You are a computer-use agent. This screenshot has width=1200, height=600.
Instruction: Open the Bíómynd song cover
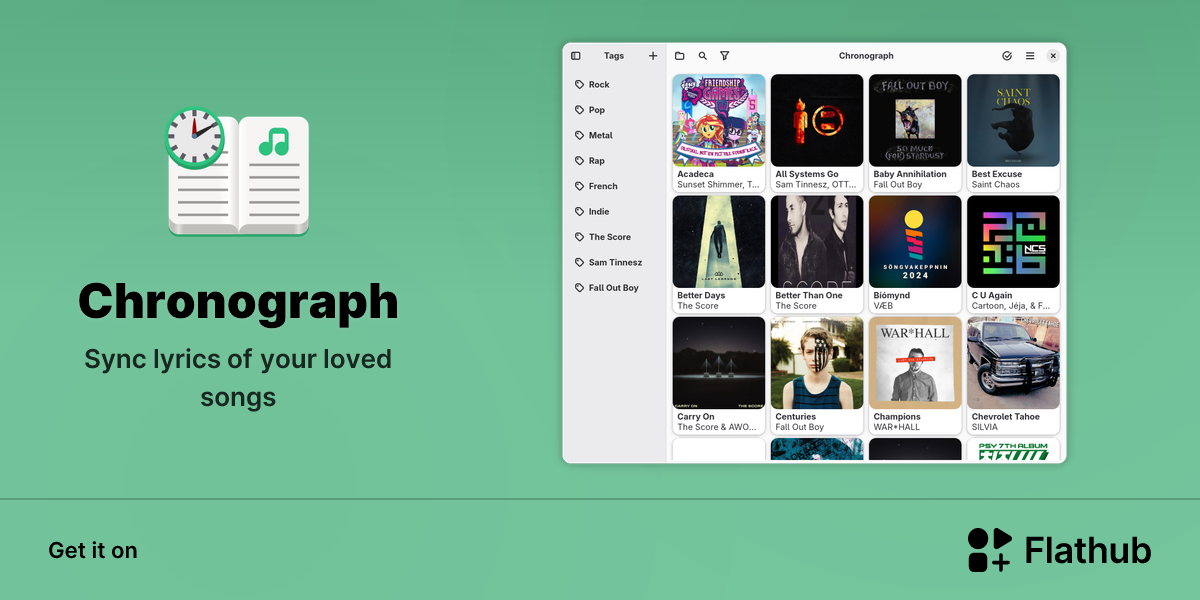915,241
